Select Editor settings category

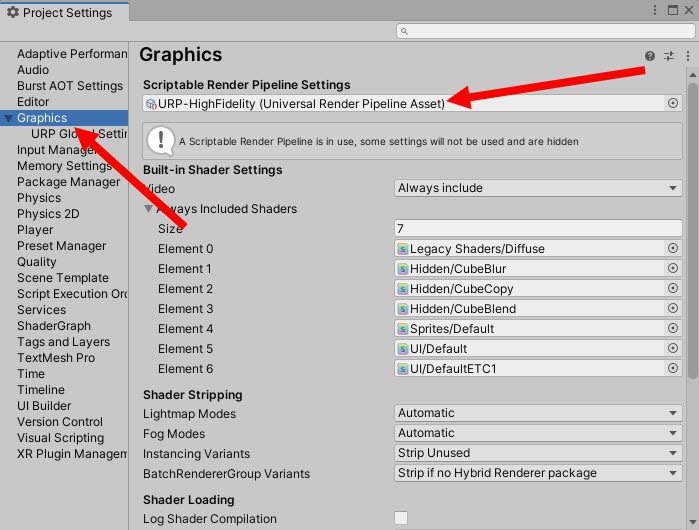click(33, 102)
